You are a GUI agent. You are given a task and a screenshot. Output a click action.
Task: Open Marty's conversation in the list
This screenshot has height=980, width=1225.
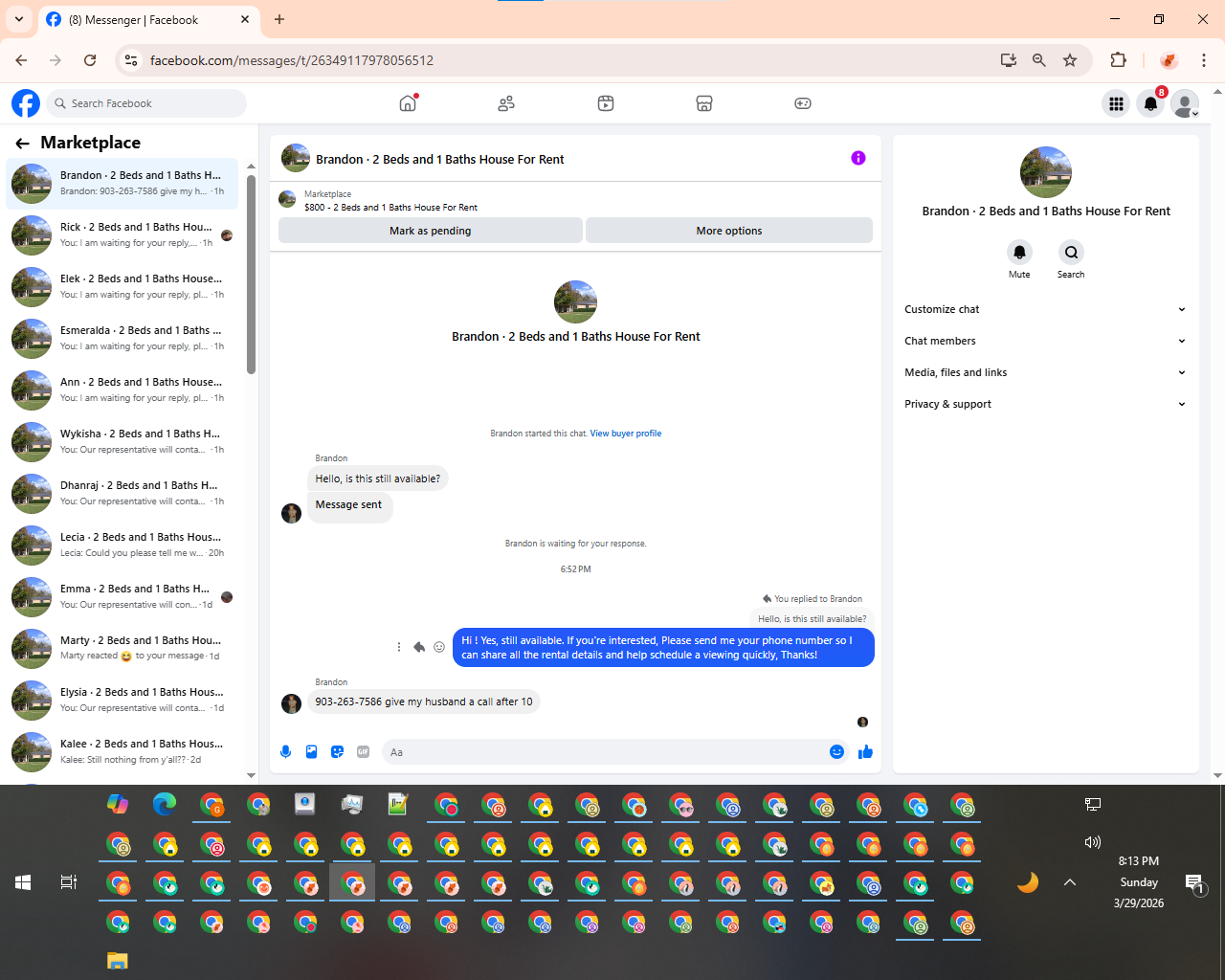[x=122, y=649]
